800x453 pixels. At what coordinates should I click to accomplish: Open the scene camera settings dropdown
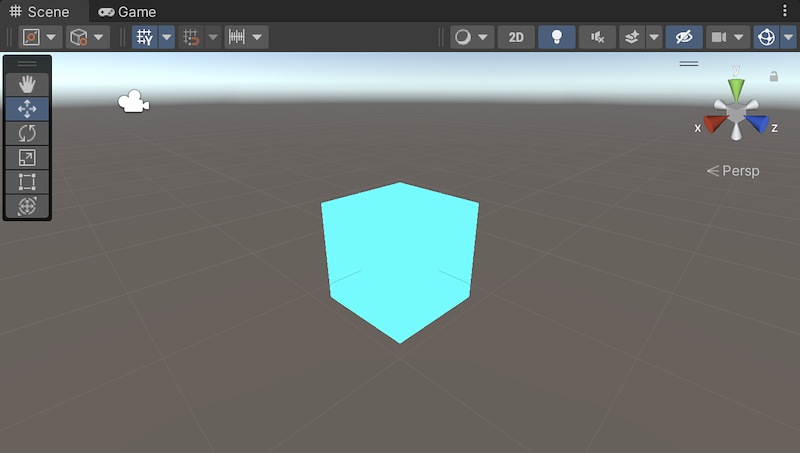(x=727, y=37)
